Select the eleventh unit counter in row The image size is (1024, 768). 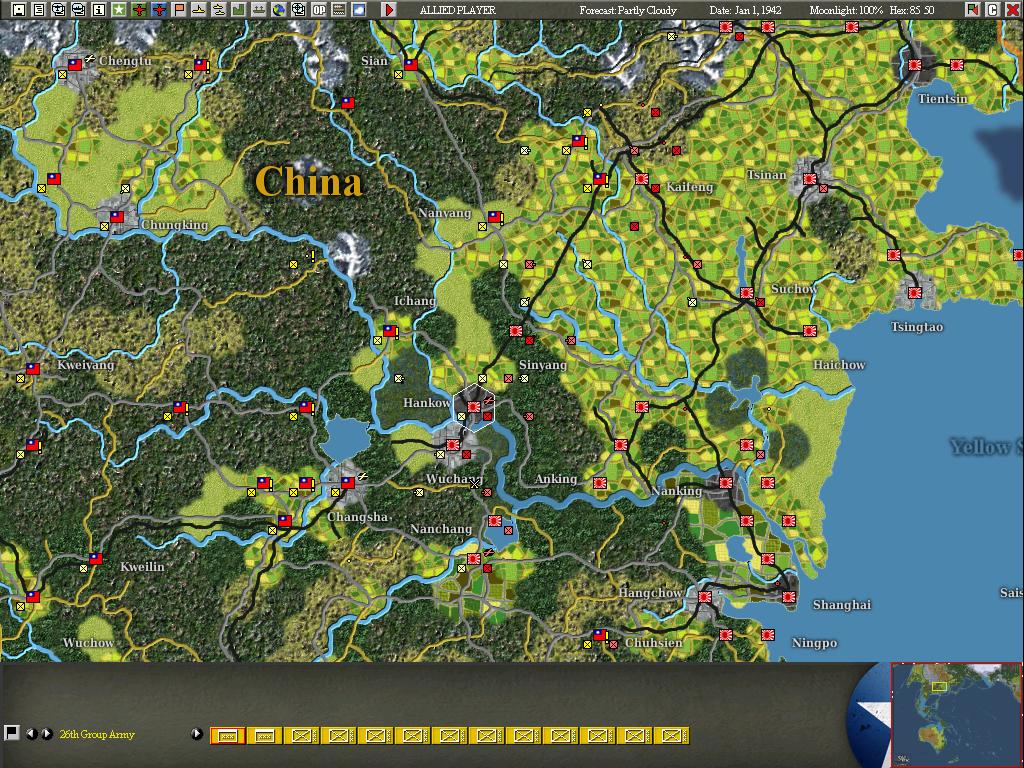[x=598, y=736]
